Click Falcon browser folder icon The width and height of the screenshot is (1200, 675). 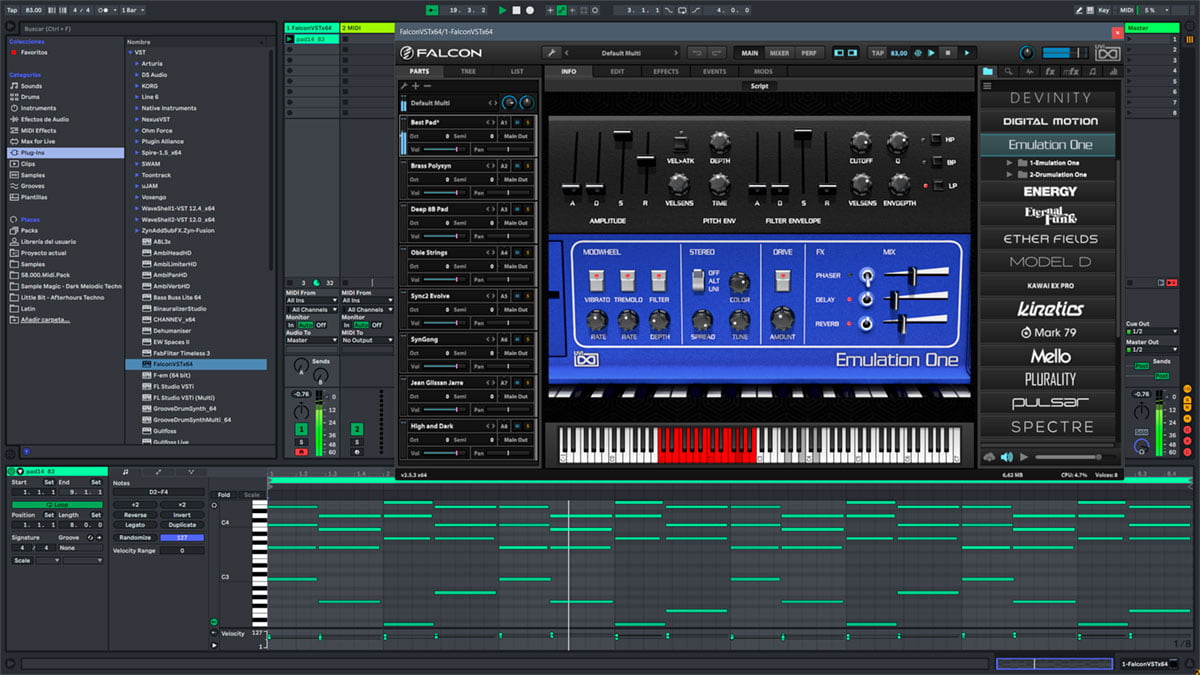coord(988,72)
